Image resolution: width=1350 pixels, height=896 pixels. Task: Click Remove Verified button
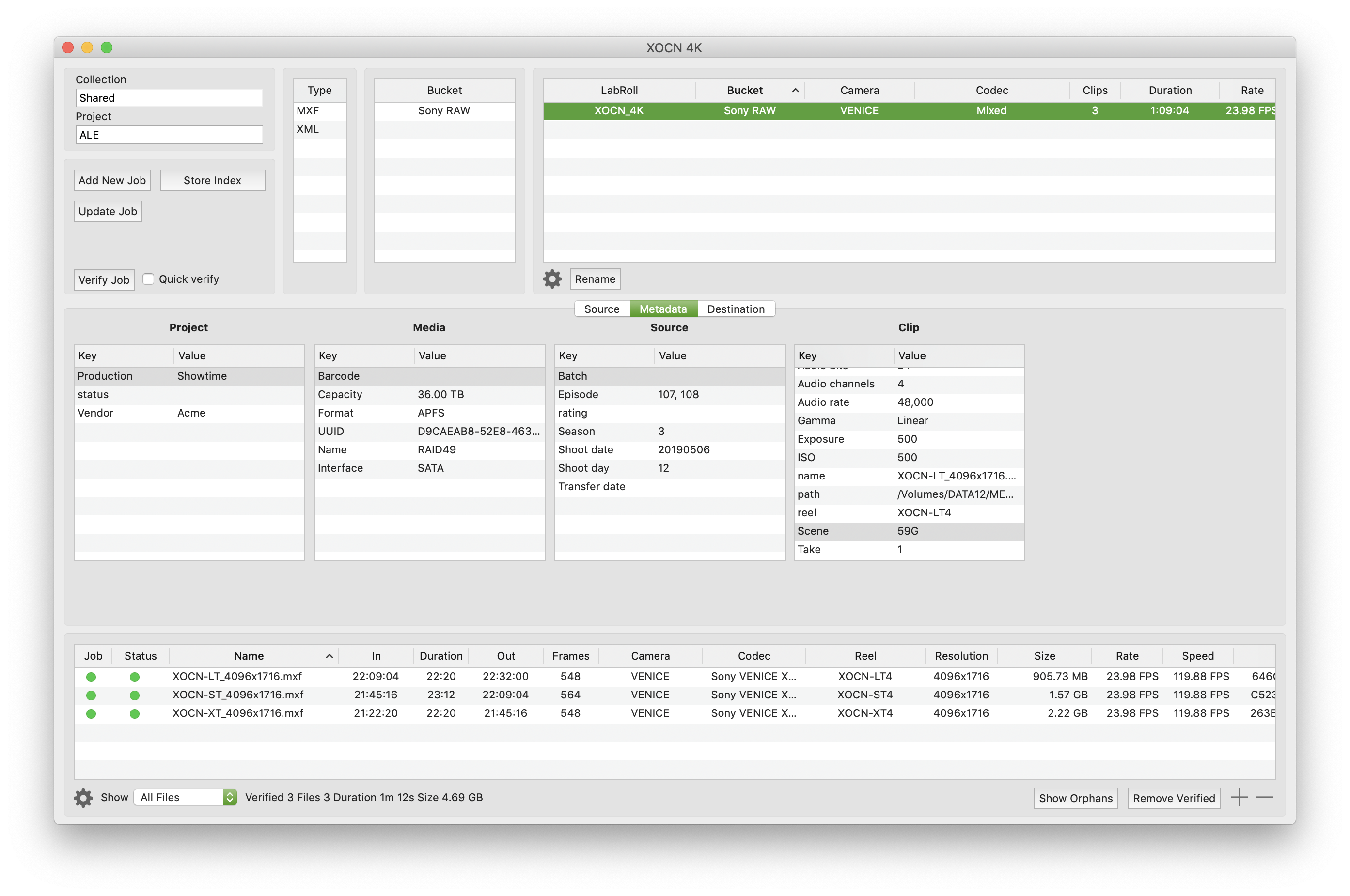[x=1174, y=798]
